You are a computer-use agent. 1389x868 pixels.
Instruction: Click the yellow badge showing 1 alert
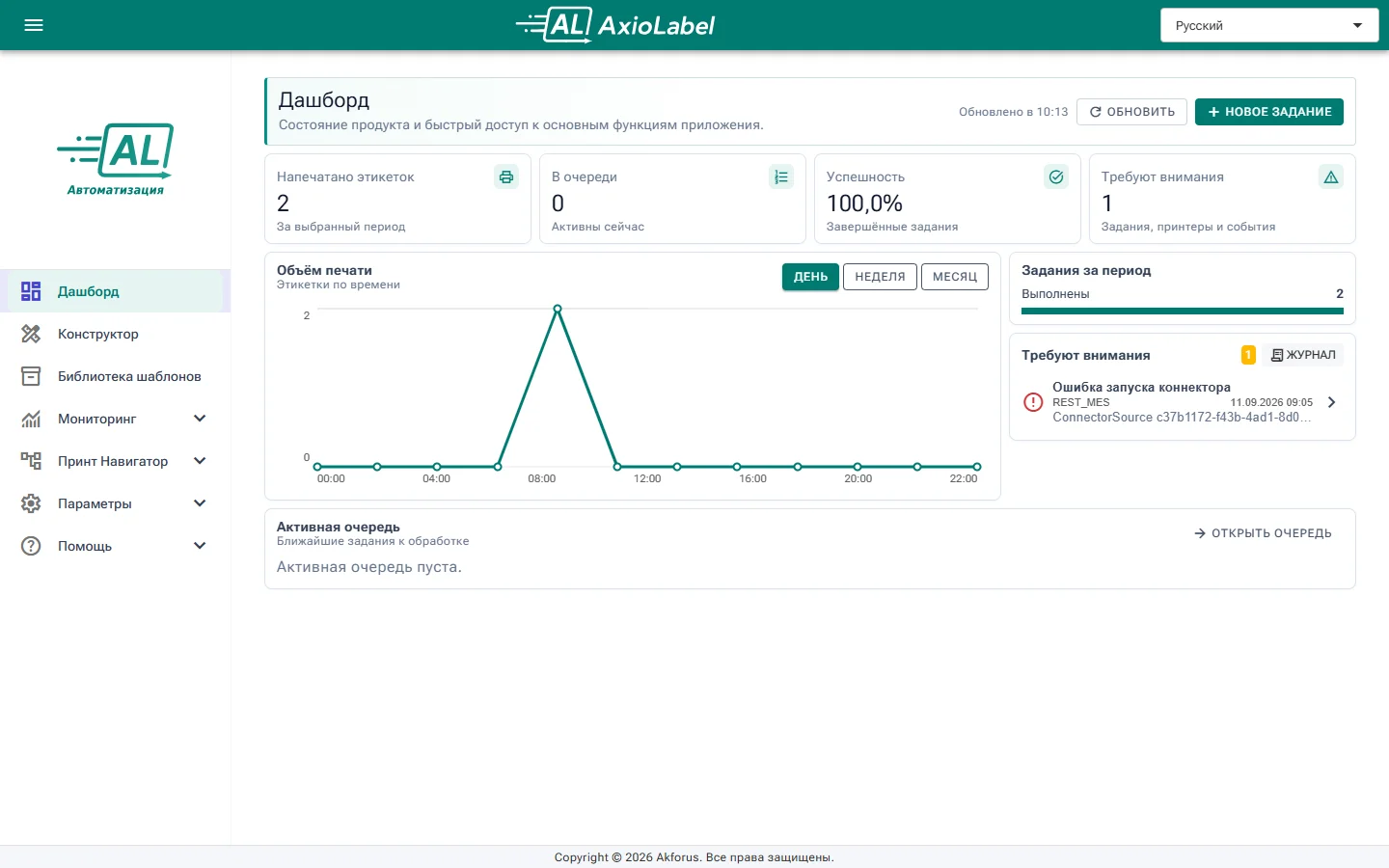pos(1248,355)
